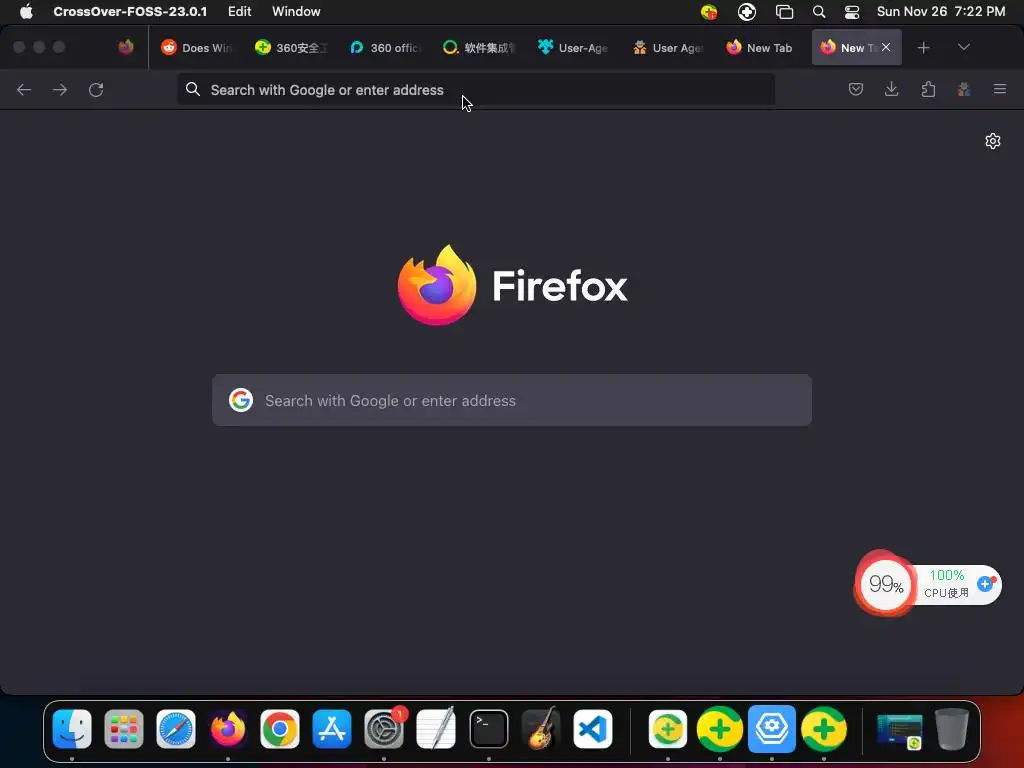Open the Window menu

(x=296, y=11)
